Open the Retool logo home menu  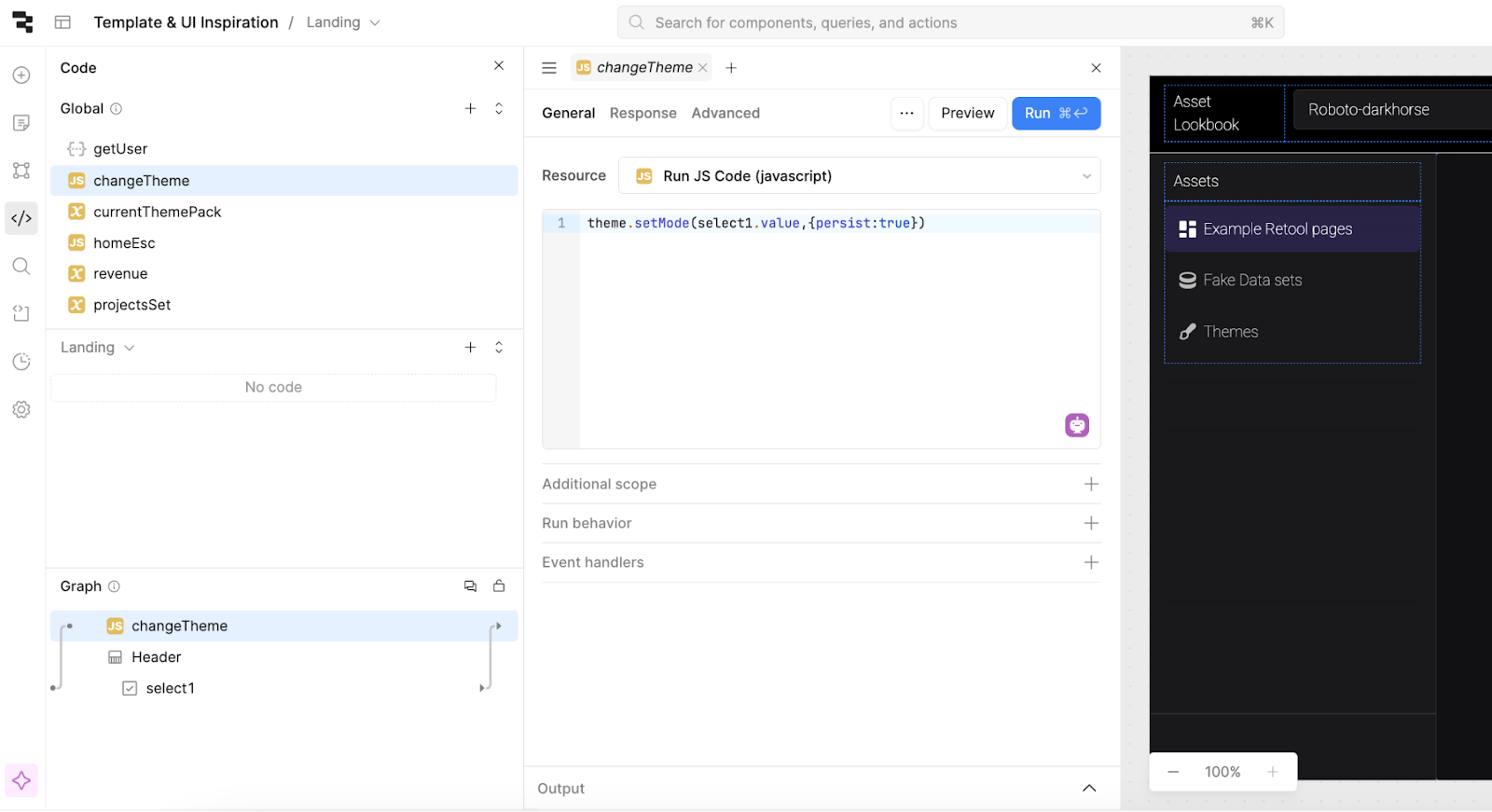pyautogui.click(x=22, y=22)
